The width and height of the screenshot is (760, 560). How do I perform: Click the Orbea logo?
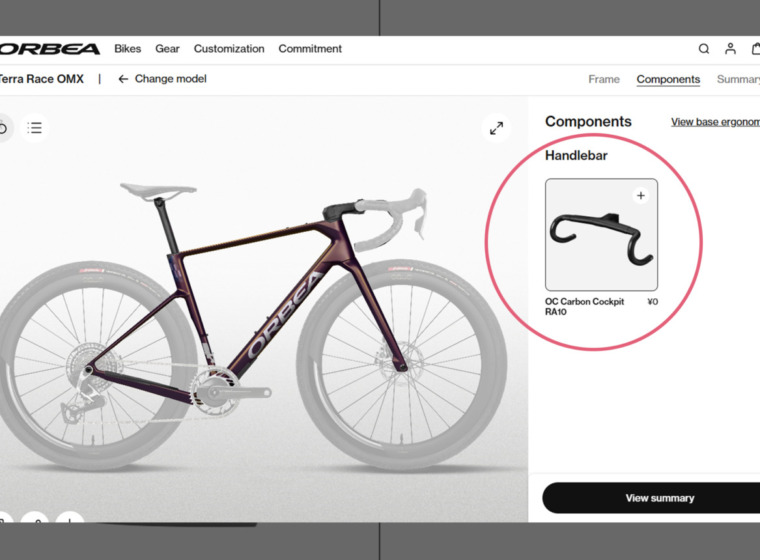[49, 49]
